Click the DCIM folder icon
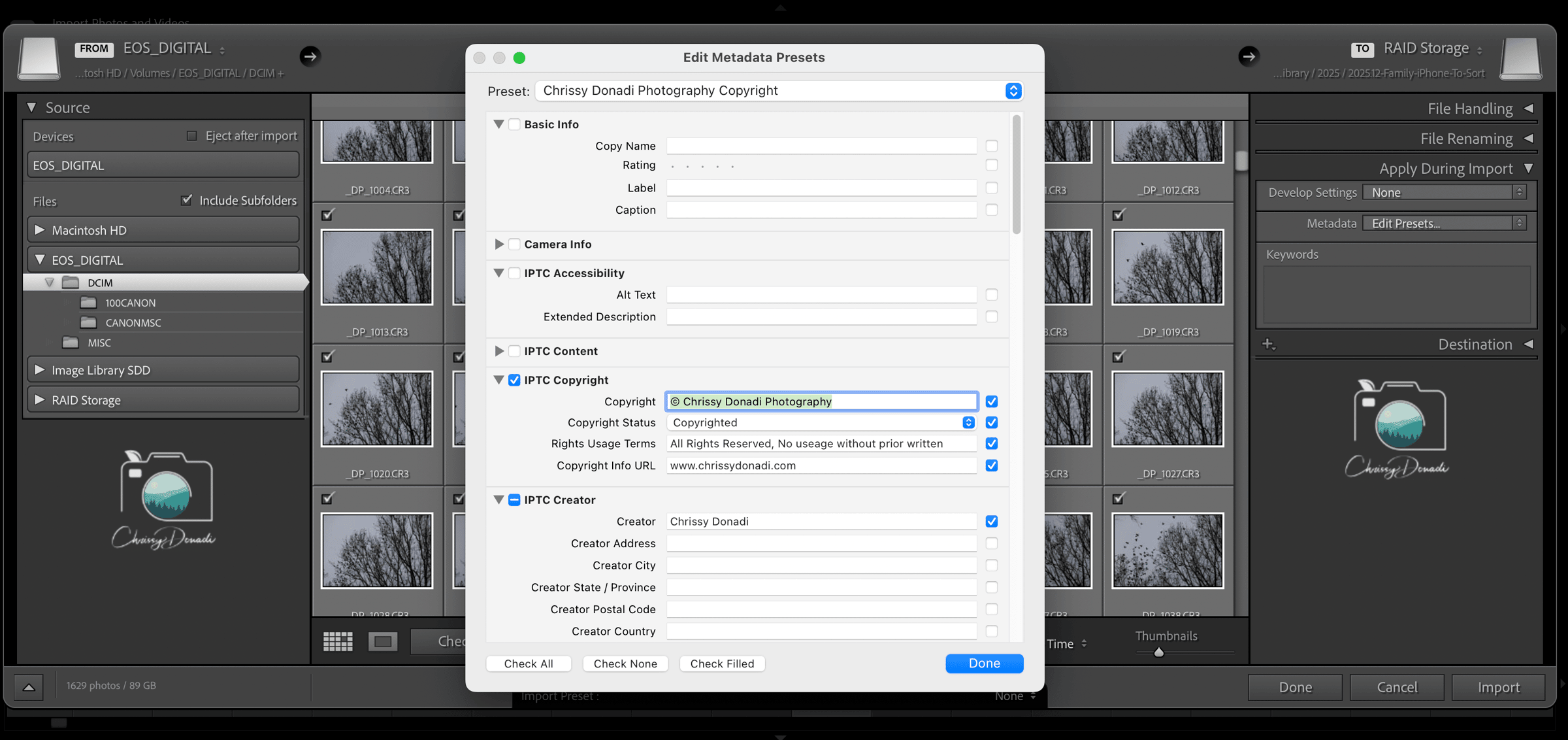 pyautogui.click(x=71, y=282)
